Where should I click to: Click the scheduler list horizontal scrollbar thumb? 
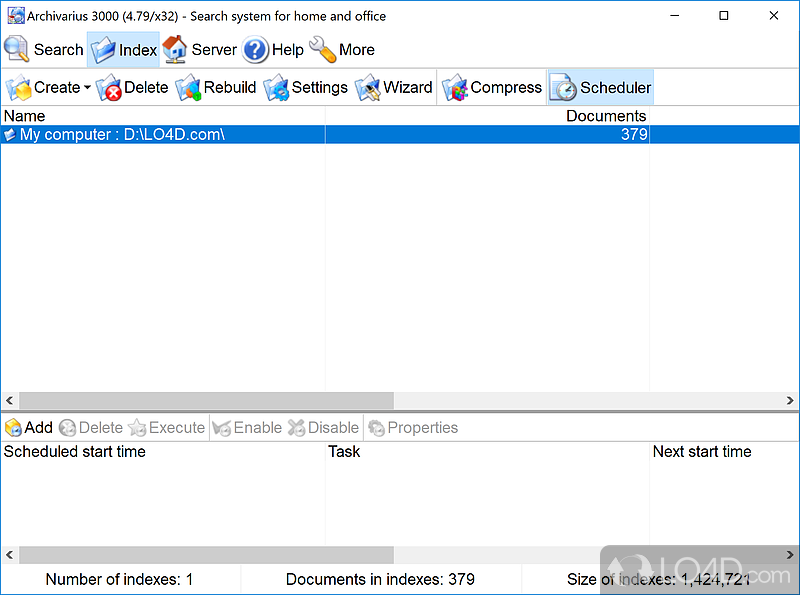[x=206, y=555]
